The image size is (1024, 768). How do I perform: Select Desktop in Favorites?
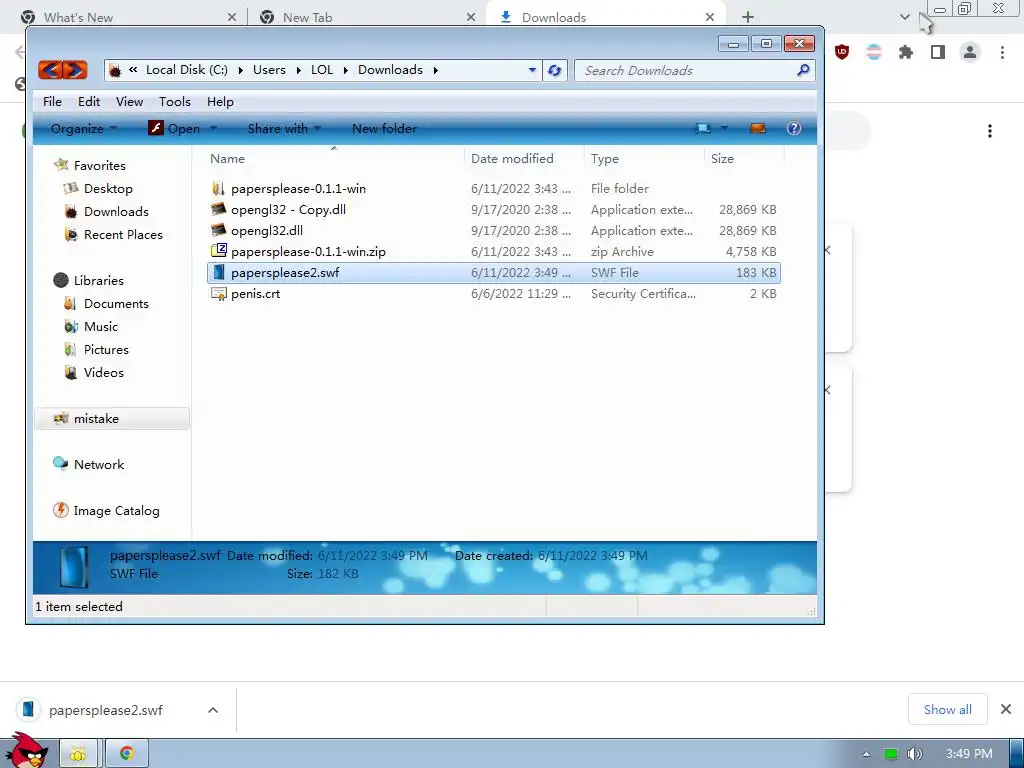[x=108, y=189]
